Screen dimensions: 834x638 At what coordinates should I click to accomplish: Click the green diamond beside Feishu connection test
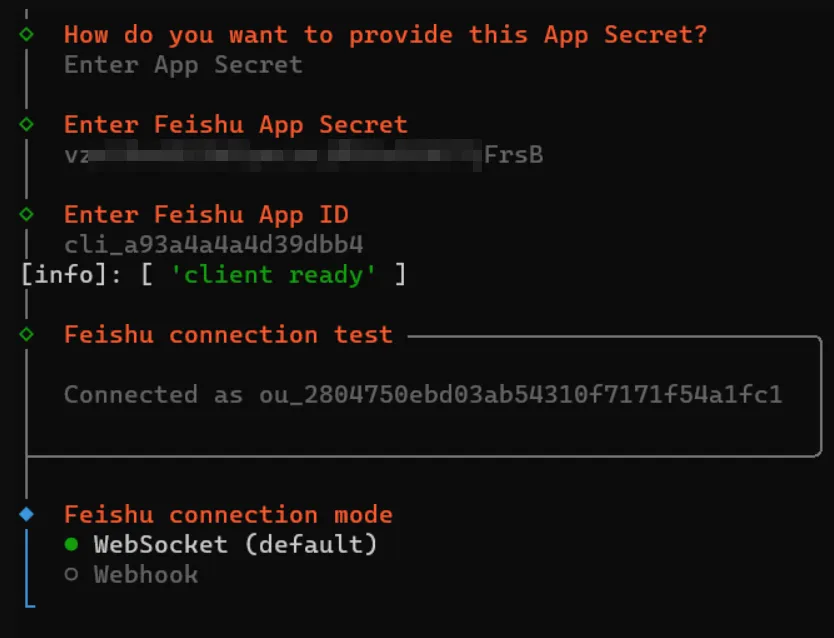[26, 334]
